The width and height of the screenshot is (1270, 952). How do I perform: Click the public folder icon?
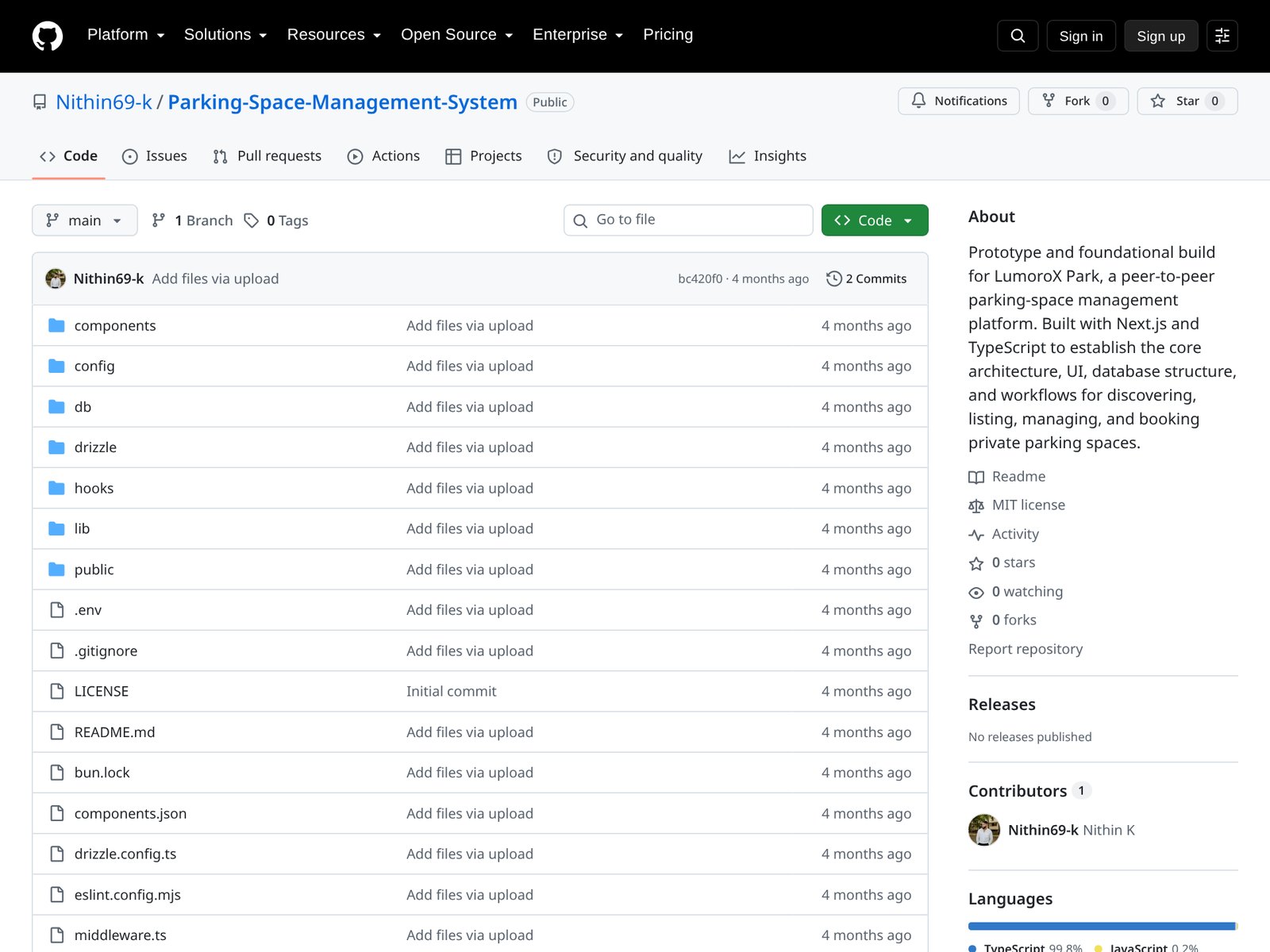(x=56, y=570)
